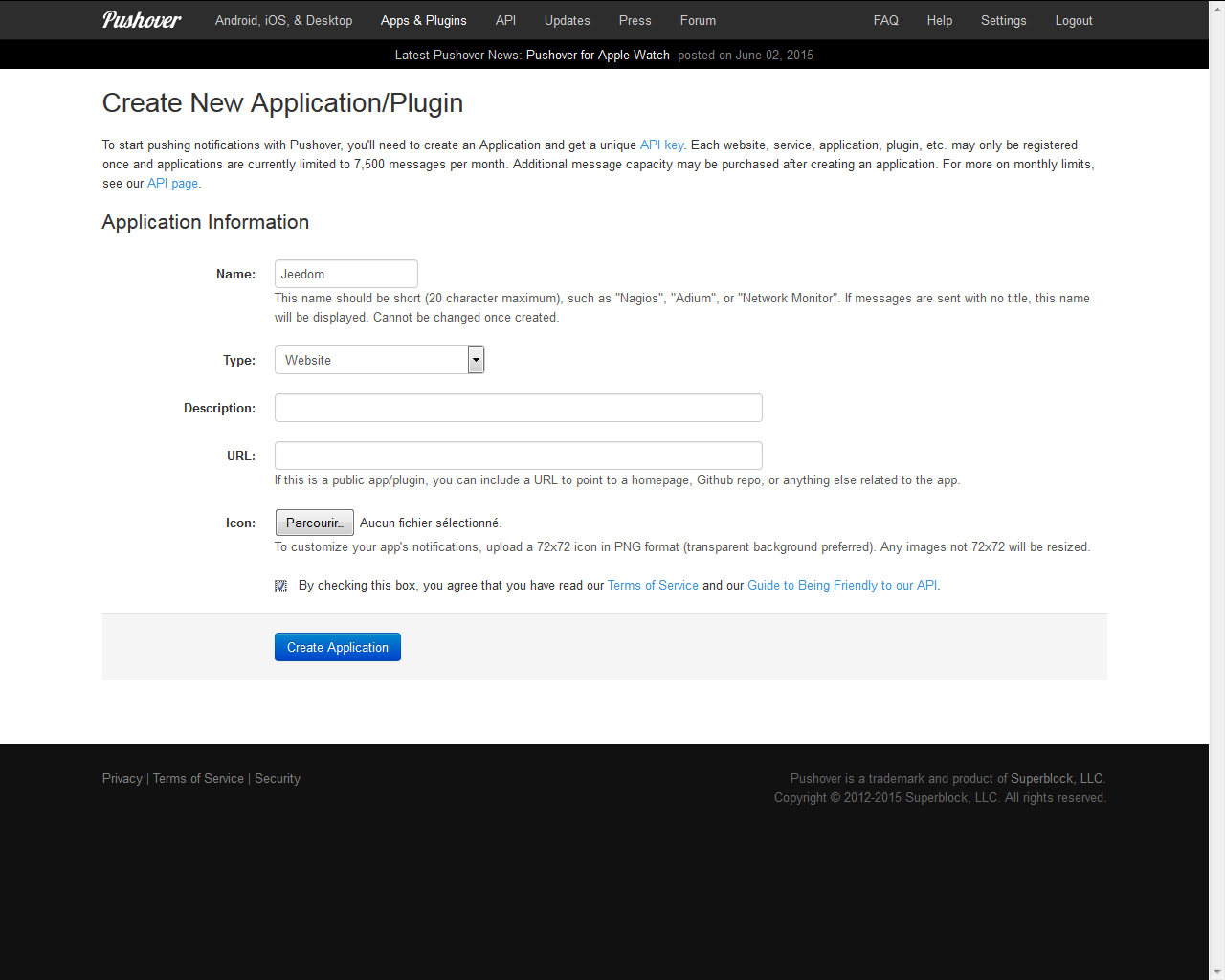The image size is (1225, 980).
Task: Open account Settings
Action: [1003, 20]
